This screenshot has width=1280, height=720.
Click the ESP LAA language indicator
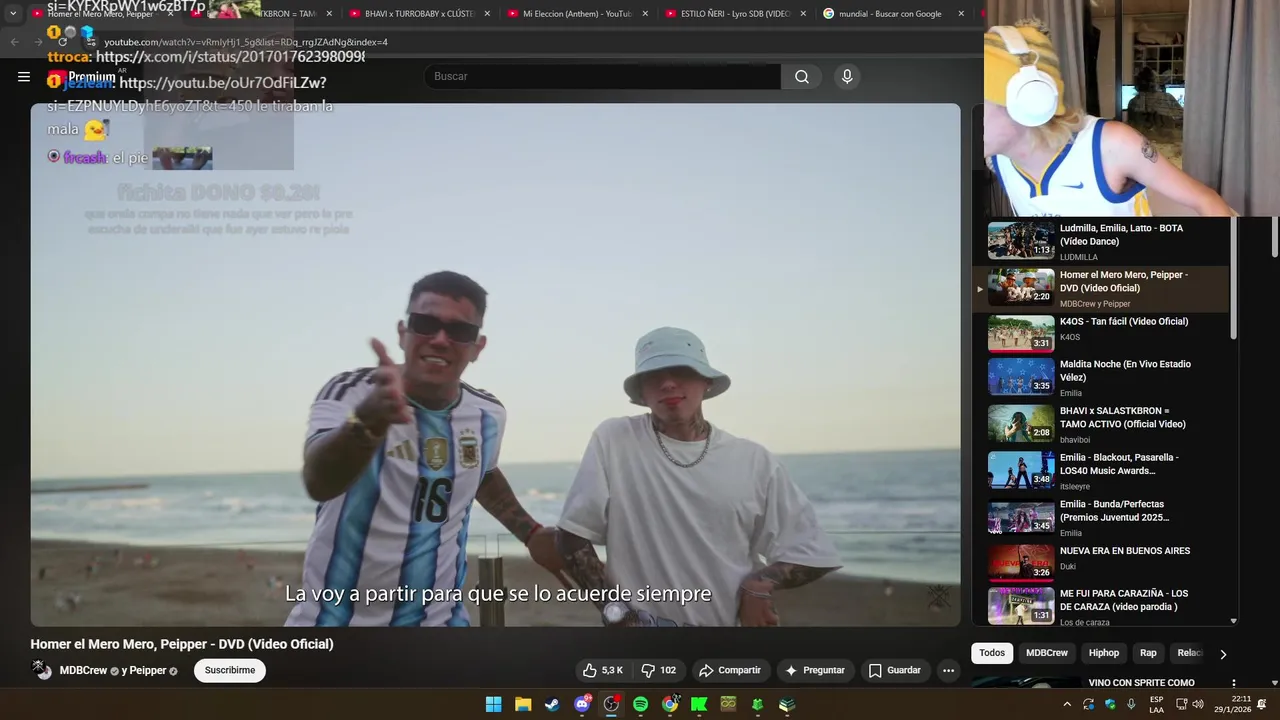1156,704
